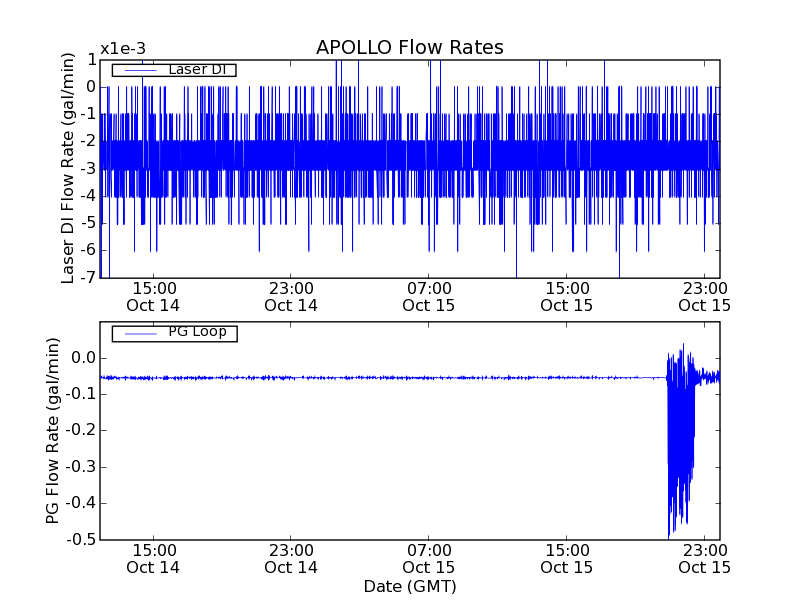Click the bottom plot 15:00 Oct 15 tick label
The height and width of the screenshot is (600, 800).
567,559
